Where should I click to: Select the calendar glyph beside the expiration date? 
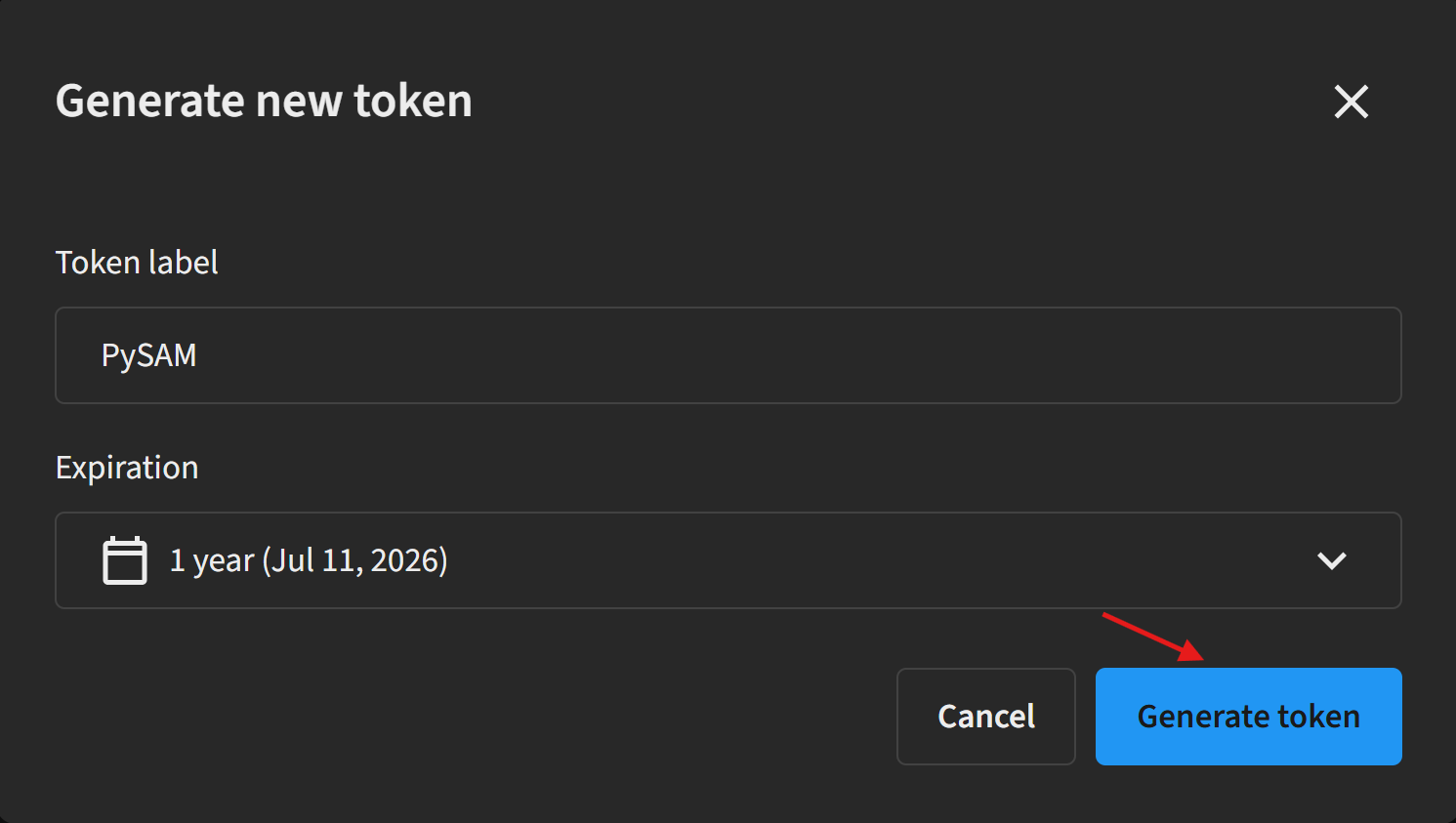pyautogui.click(x=124, y=560)
